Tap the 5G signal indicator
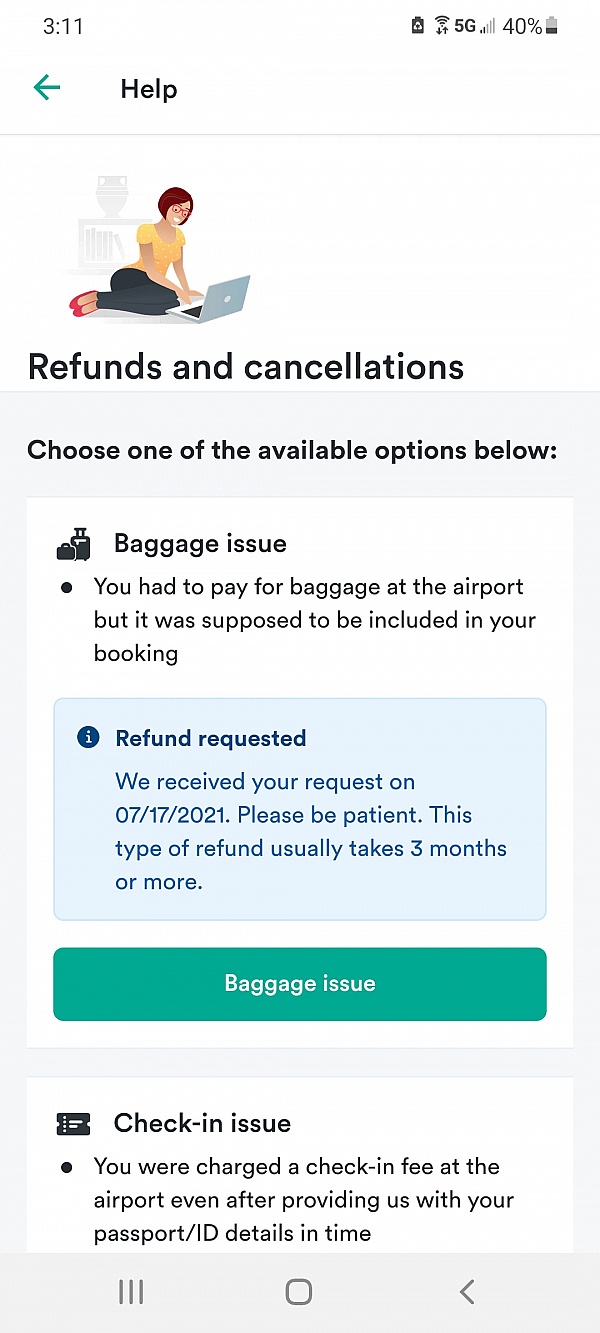 point(465,27)
